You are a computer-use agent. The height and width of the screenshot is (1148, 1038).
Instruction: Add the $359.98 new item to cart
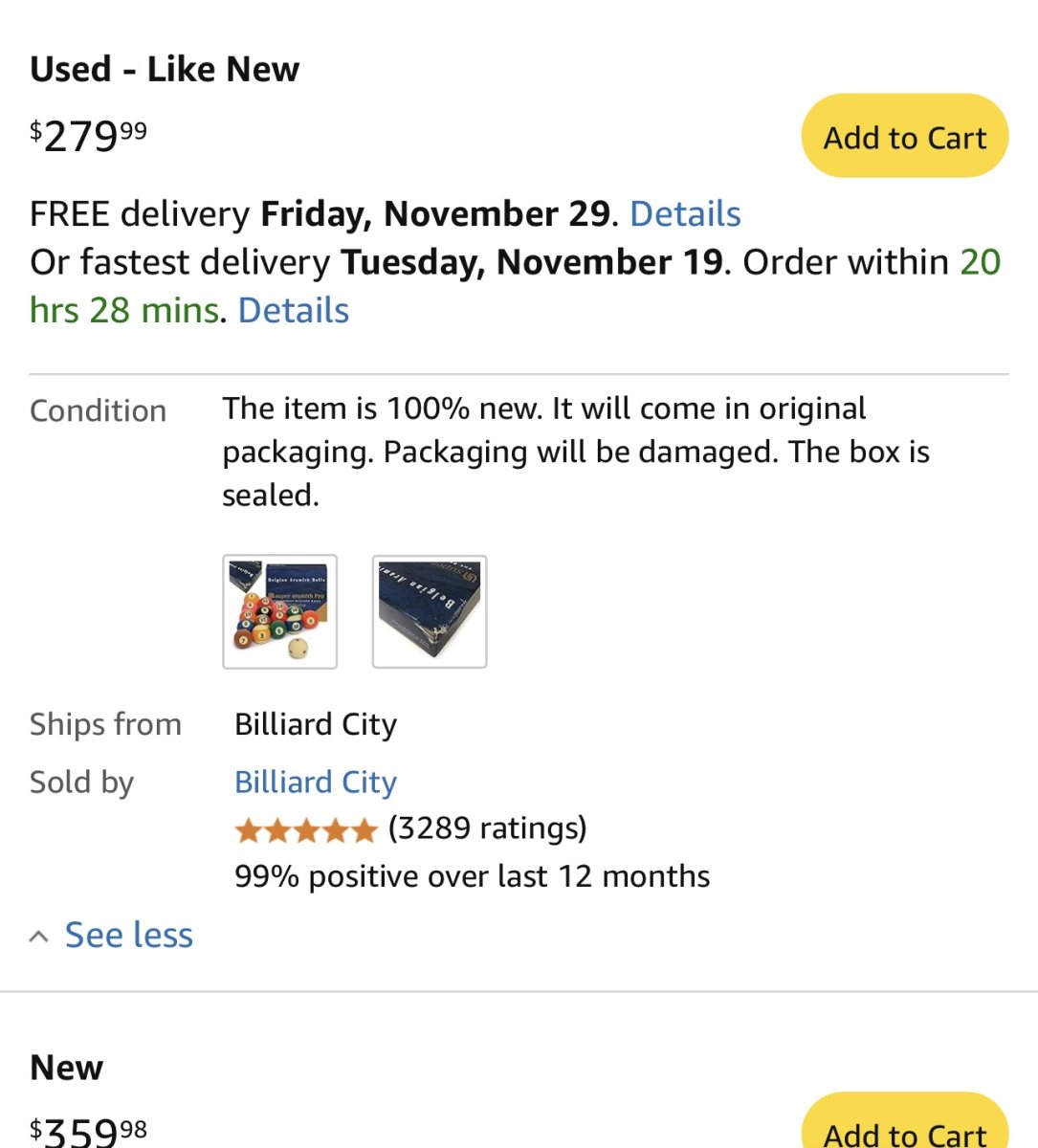pyautogui.click(x=904, y=1129)
